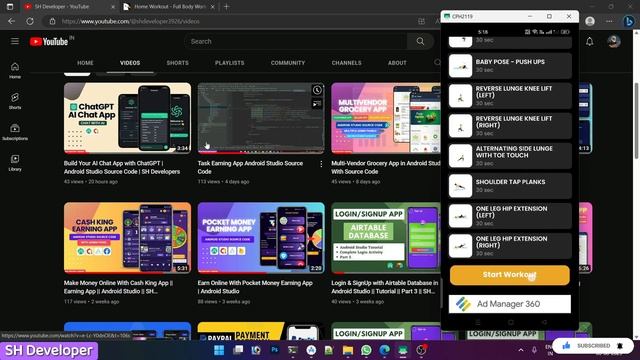Open browser settings three-dots menu
The image size is (640, 360).
pyautogui.click(x=609, y=21)
